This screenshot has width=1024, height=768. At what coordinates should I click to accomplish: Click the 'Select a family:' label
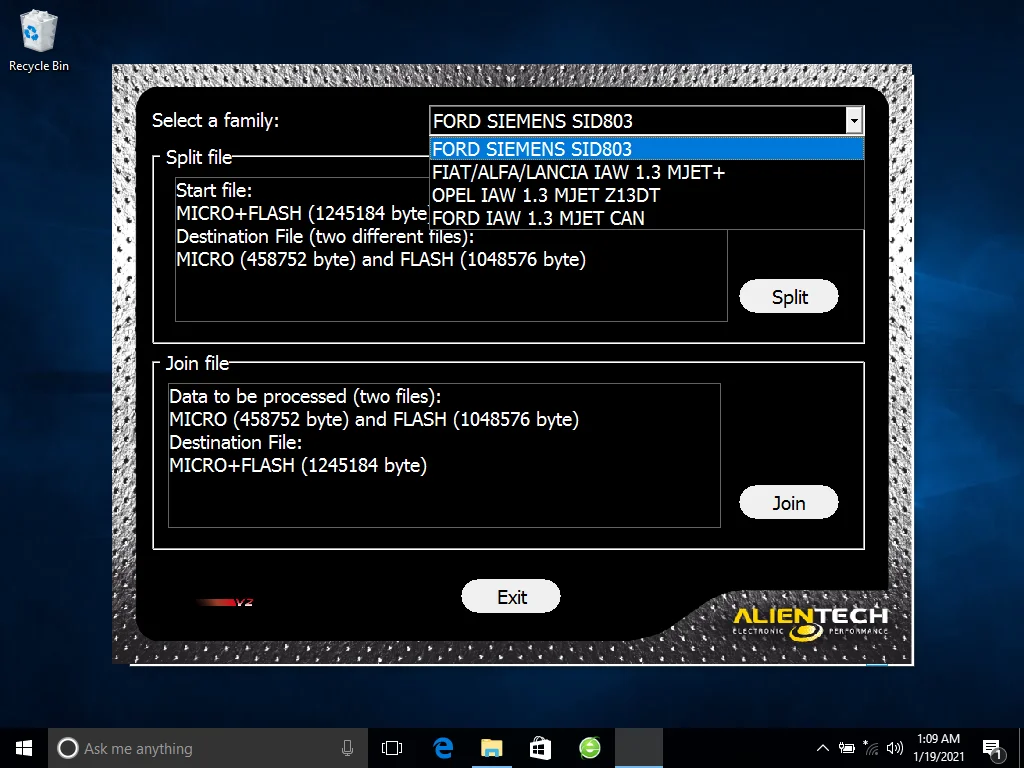pyautogui.click(x=216, y=120)
